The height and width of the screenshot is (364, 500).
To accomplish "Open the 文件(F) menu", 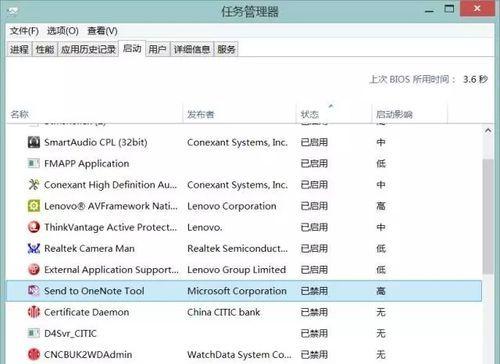I will click(24, 31).
